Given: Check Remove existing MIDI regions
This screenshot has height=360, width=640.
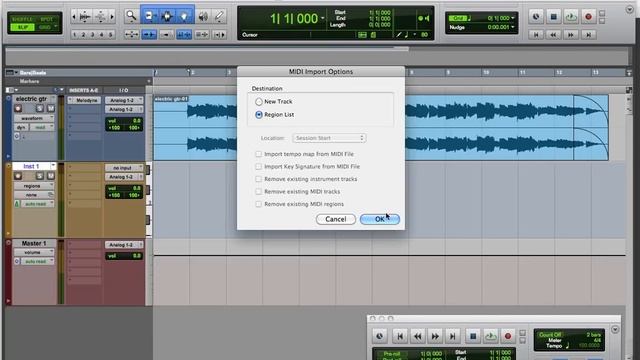Looking at the screenshot, I should (x=258, y=204).
